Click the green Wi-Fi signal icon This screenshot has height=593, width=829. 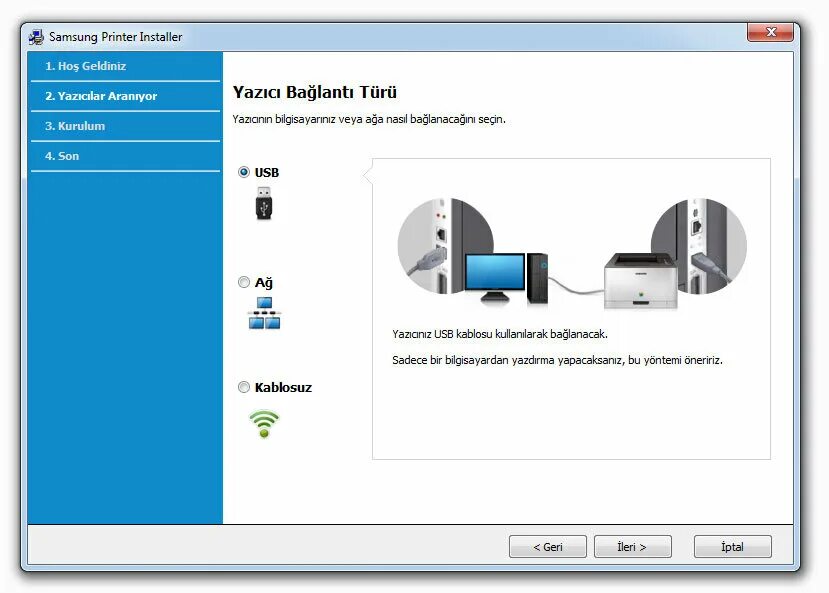click(x=264, y=424)
